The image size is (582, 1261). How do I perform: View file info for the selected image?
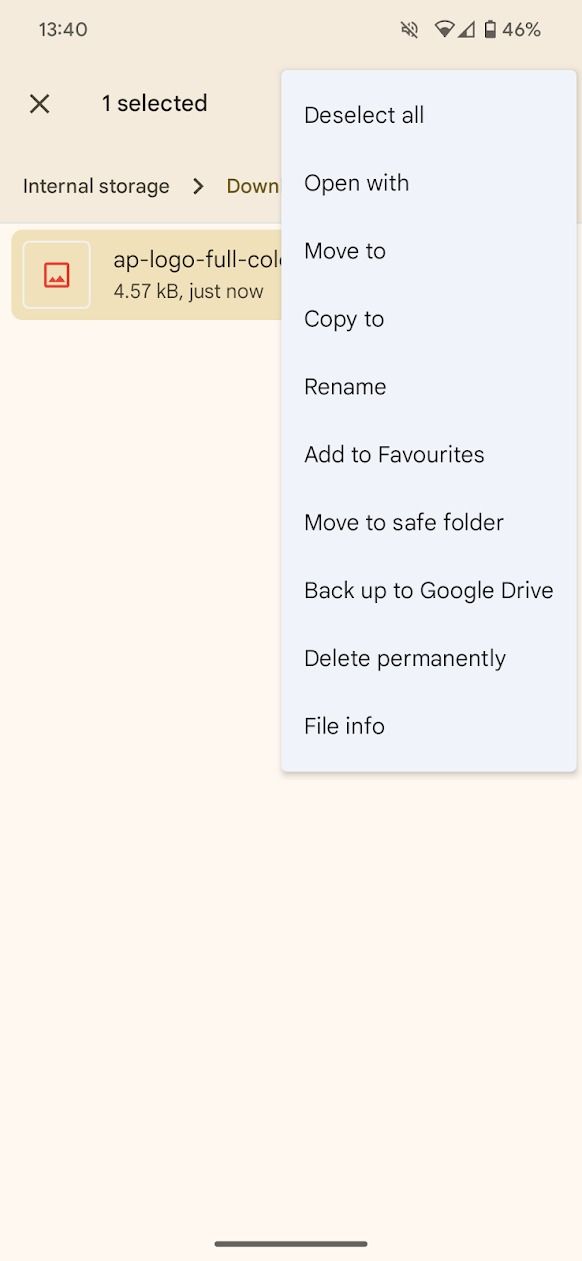343,726
